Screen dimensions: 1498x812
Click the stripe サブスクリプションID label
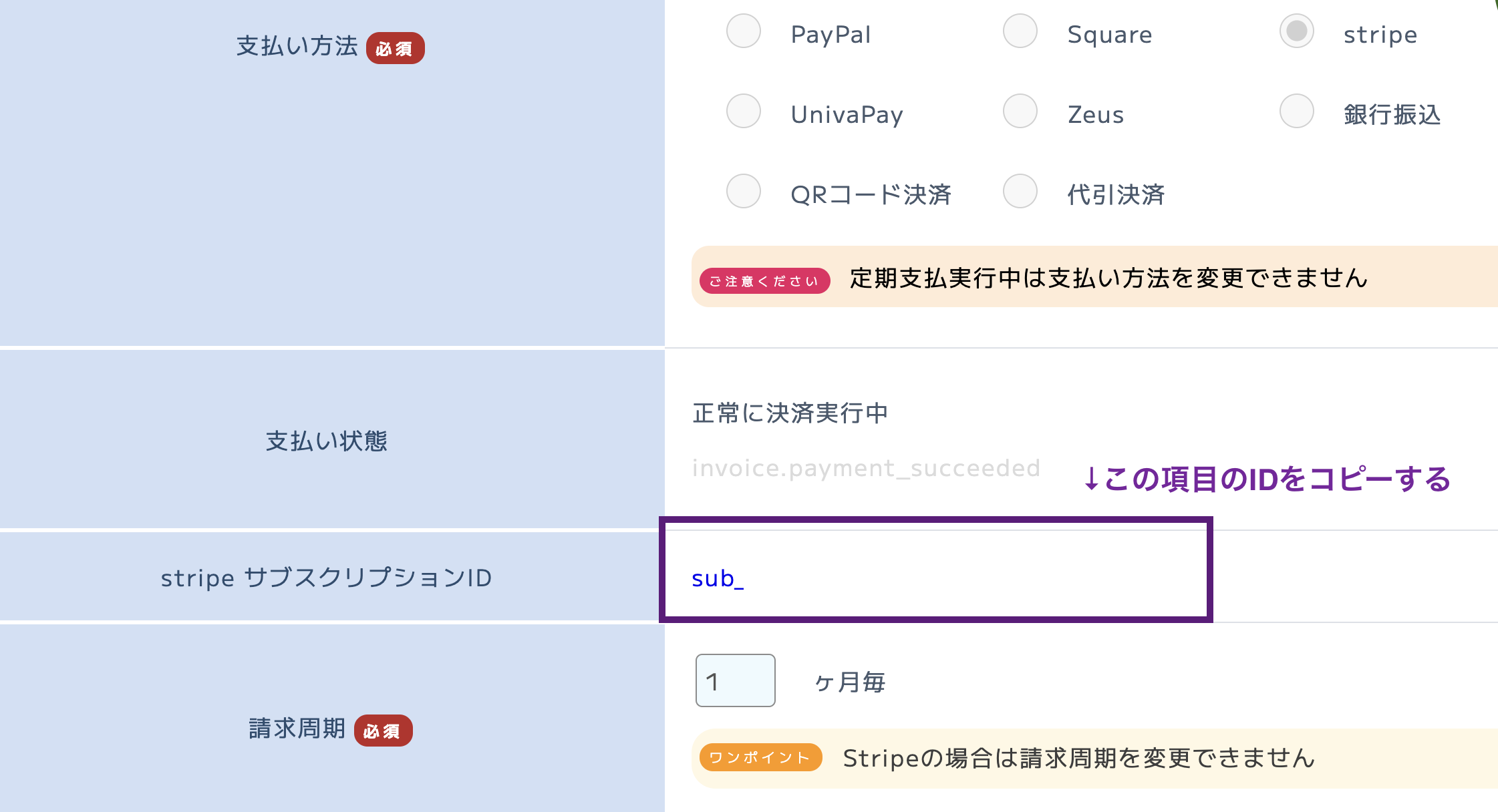tap(327, 578)
